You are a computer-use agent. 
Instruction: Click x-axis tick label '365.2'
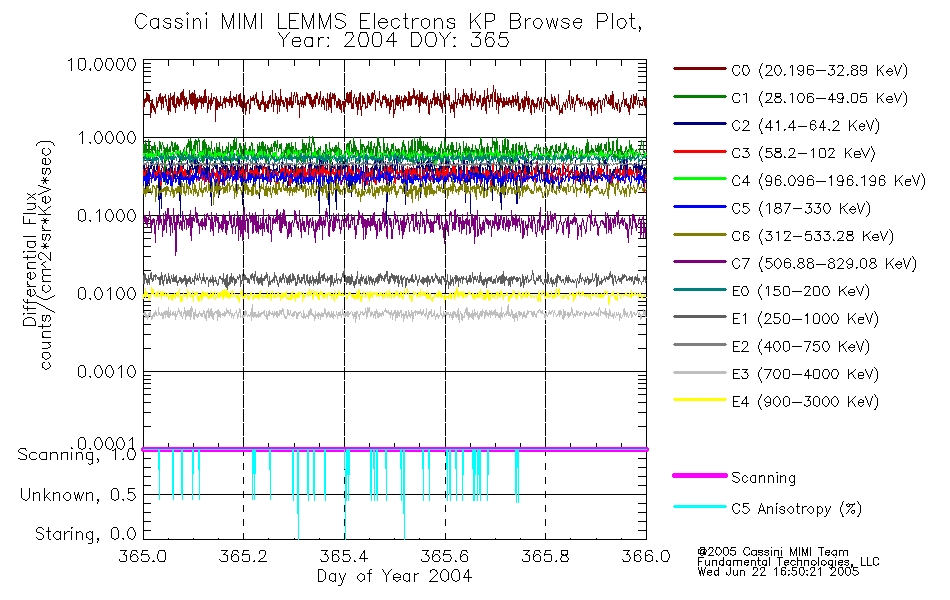click(243, 556)
